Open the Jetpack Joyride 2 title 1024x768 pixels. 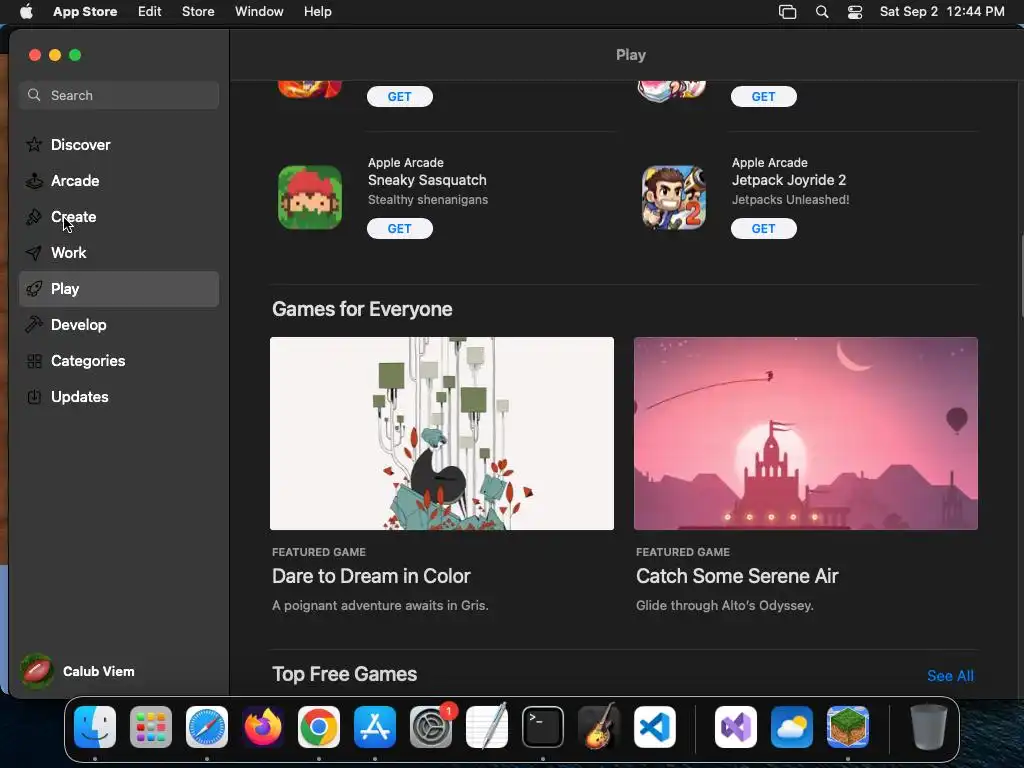point(789,180)
